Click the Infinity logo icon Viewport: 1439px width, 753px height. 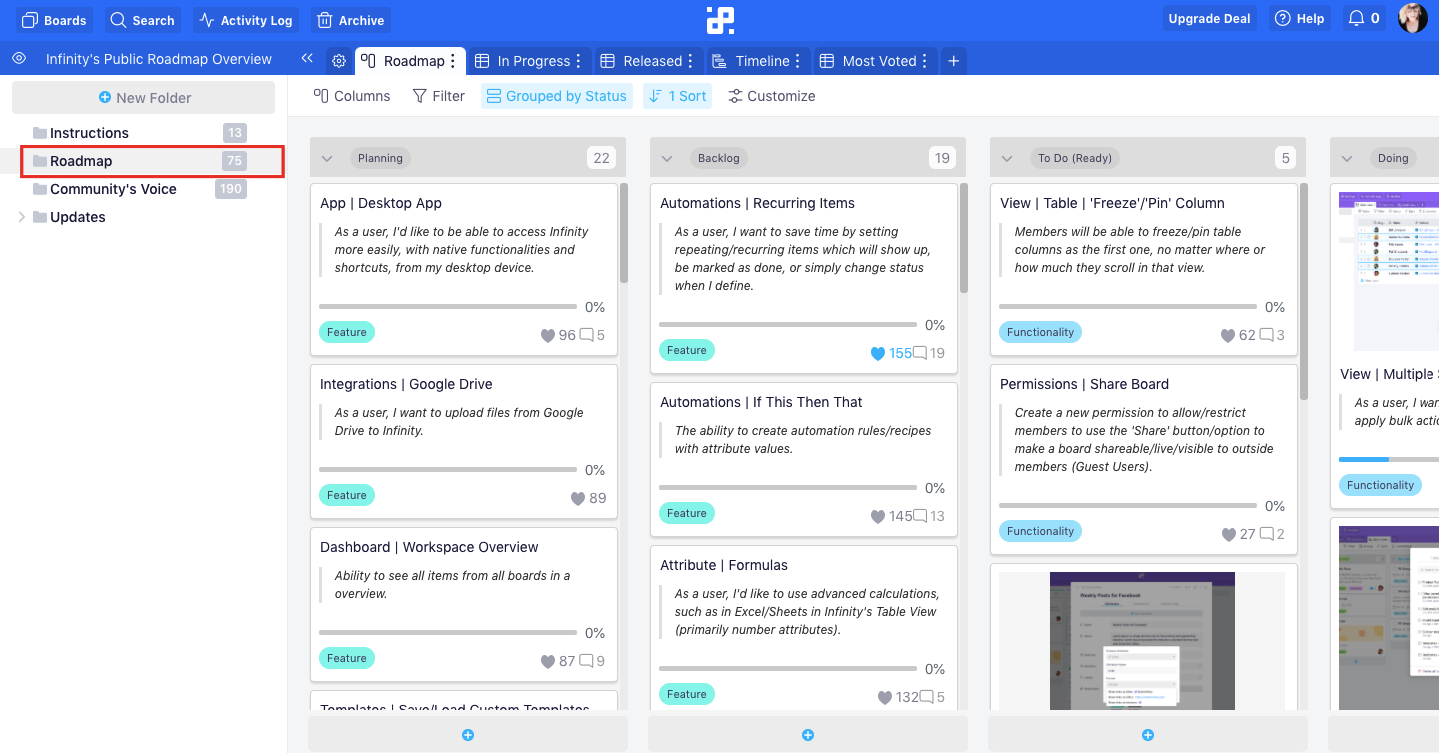(720, 20)
